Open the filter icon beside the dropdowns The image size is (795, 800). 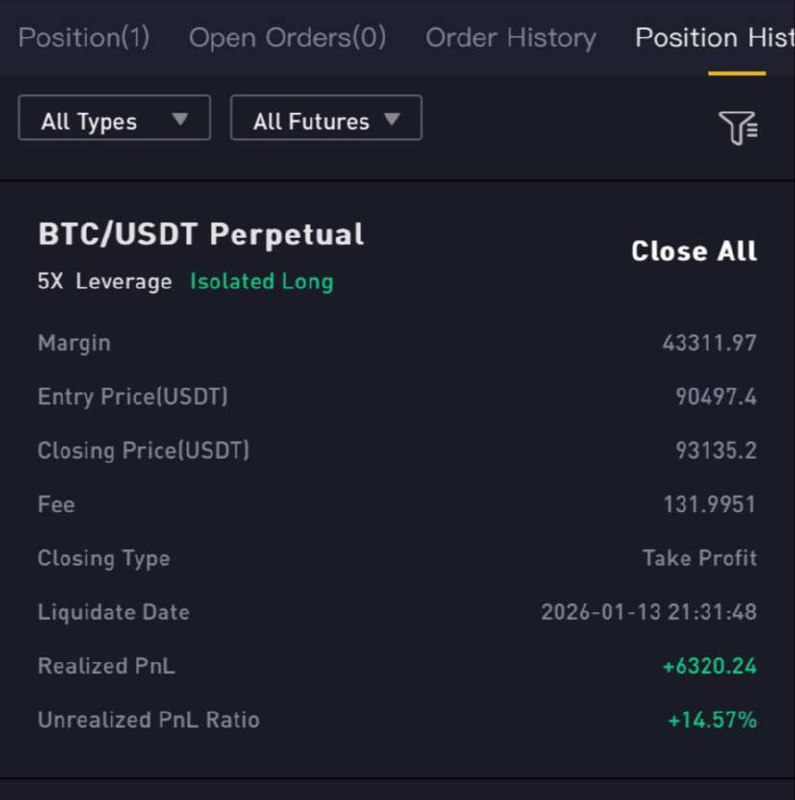pyautogui.click(x=738, y=127)
